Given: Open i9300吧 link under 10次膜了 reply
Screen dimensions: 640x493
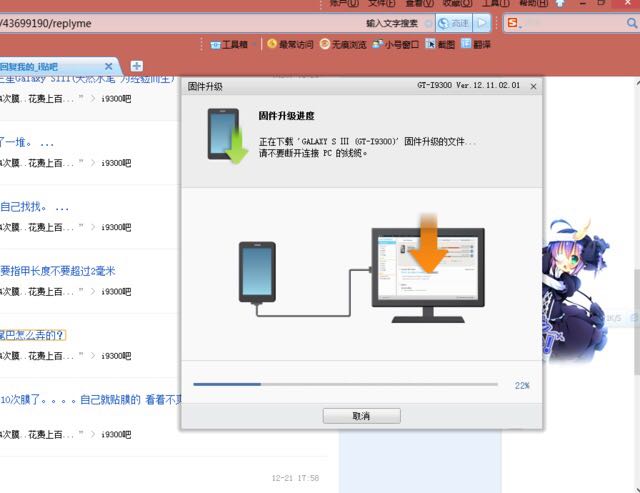Looking at the screenshot, I should [116, 434].
